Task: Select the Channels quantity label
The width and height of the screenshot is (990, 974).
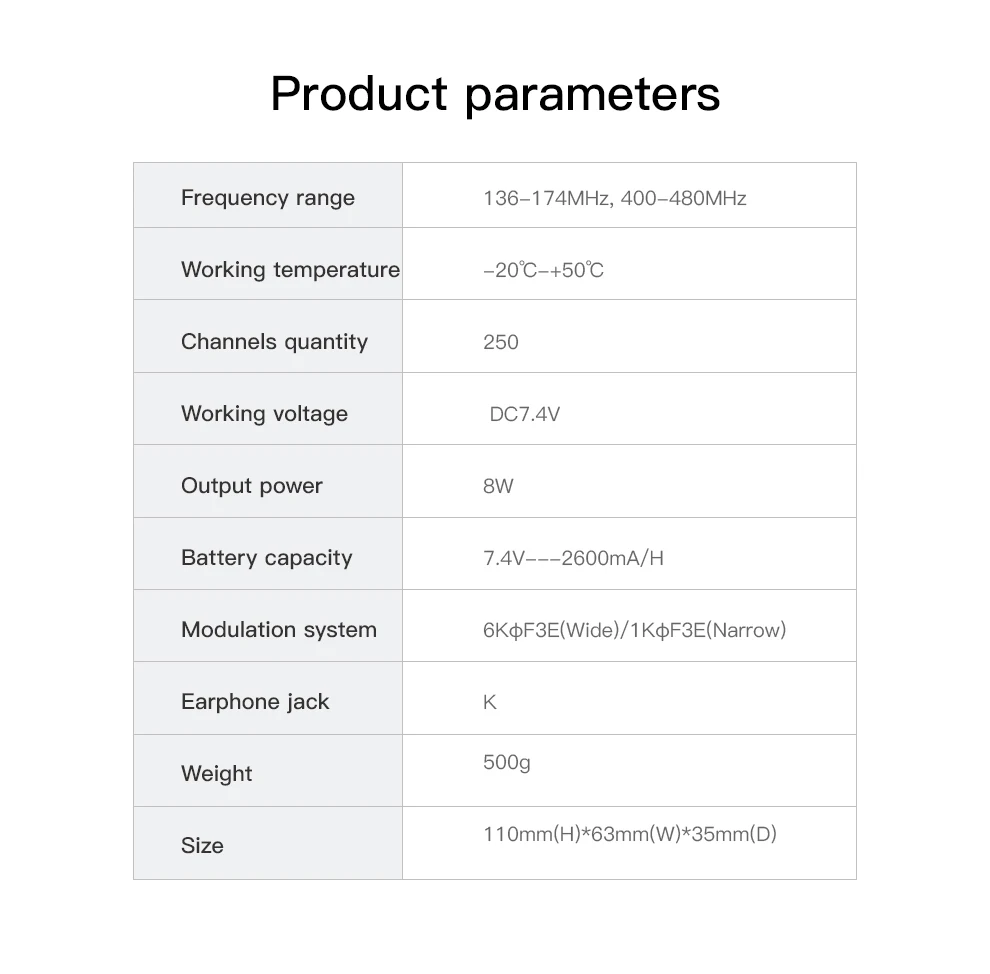Action: click(x=274, y=342)
